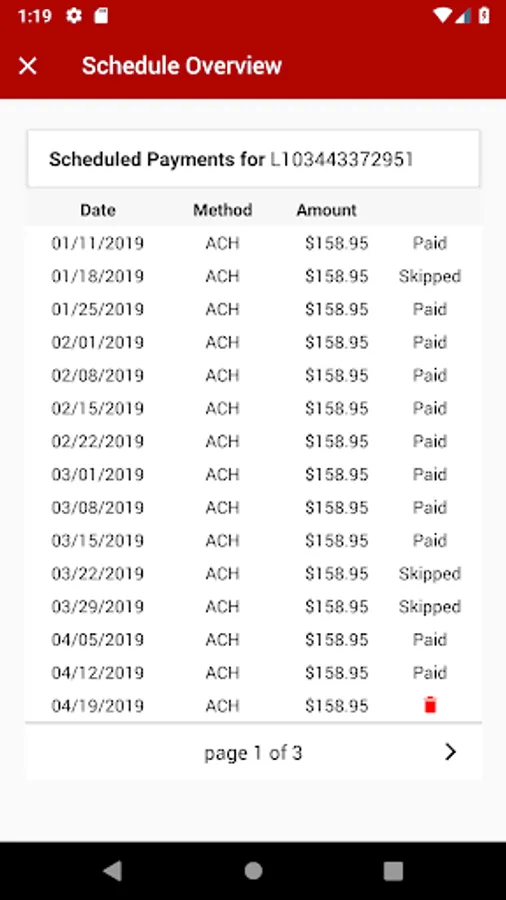Tap the settings gear in status bar
This screenshot has height=900, width=506.
(74, 15)
